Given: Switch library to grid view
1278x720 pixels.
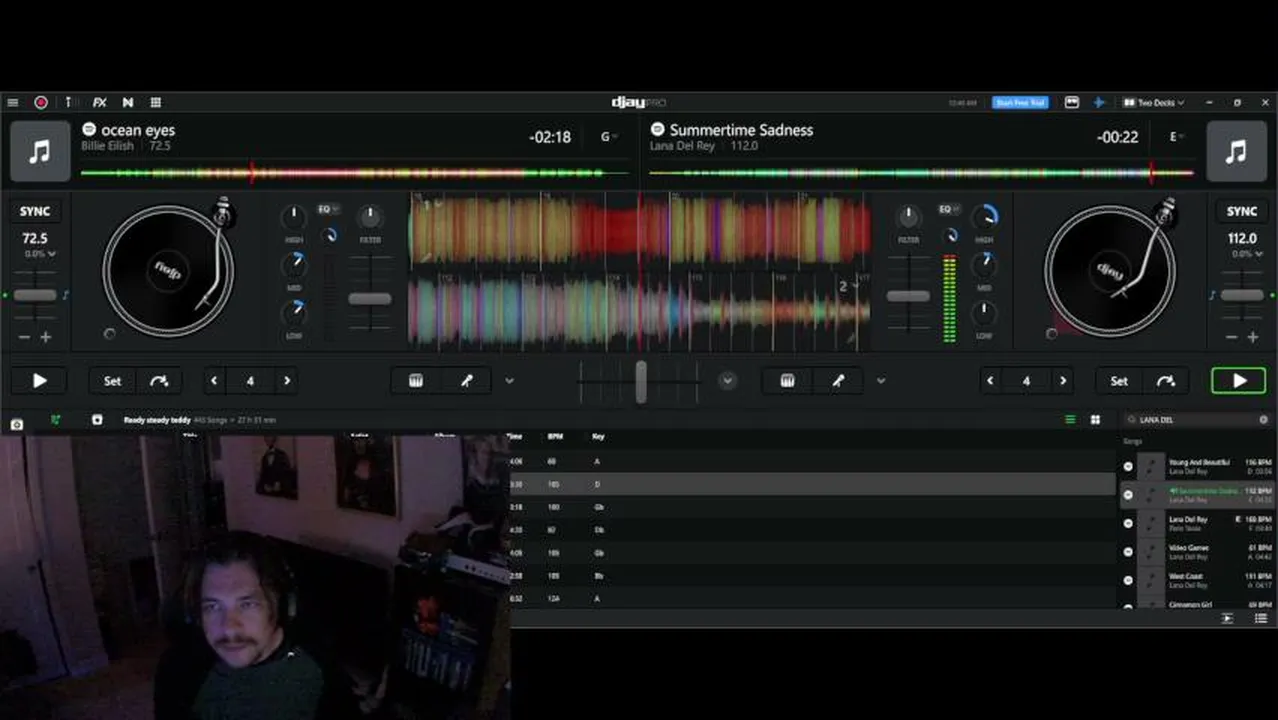Looking at the screenshot, I should 1095,420.
